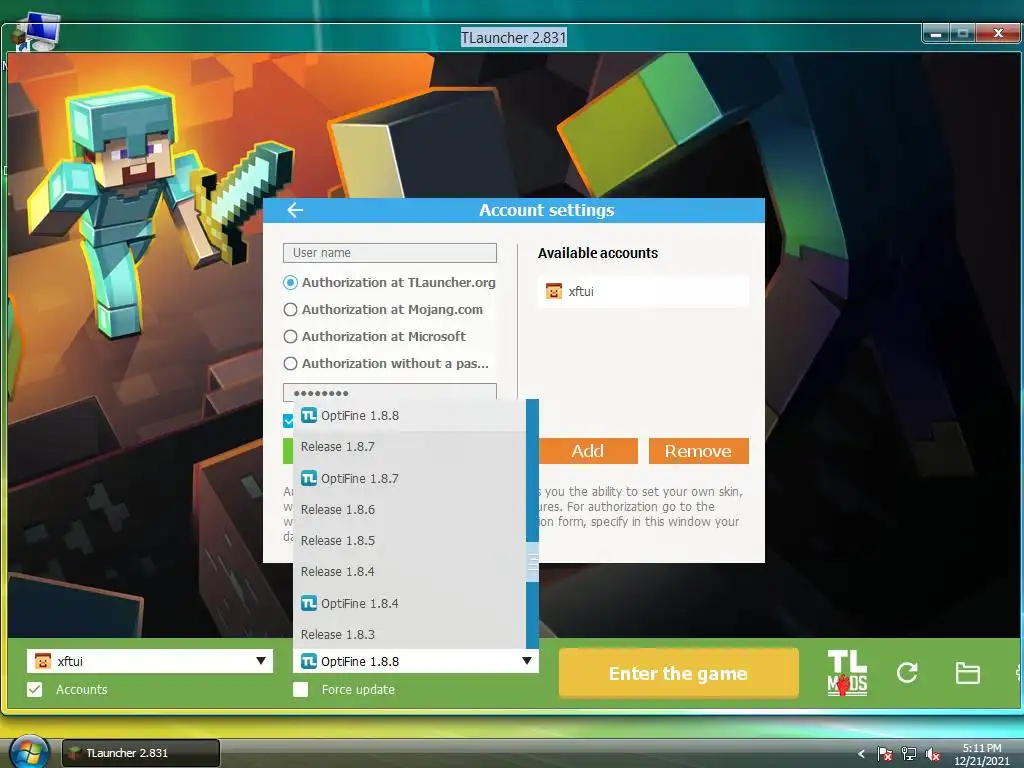Click the xftui avatar in Available accounts
Image resolution: width=1024 pixels, height=768 pixels.
(554, 291)
